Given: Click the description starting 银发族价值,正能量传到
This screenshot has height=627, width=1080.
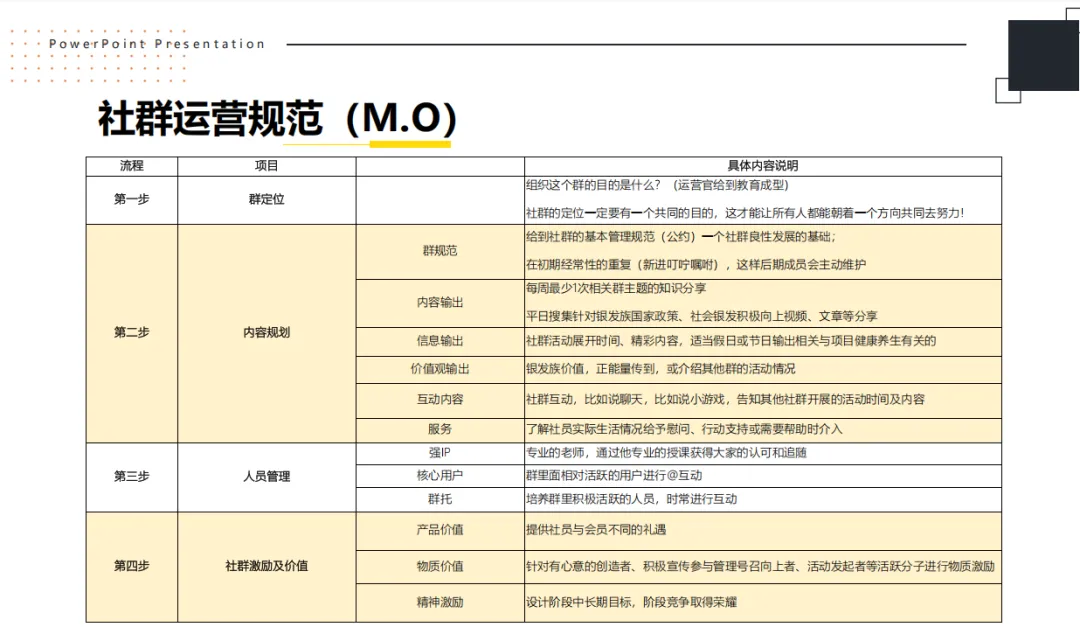Looking at the screenshot, I should coord(661,369).
